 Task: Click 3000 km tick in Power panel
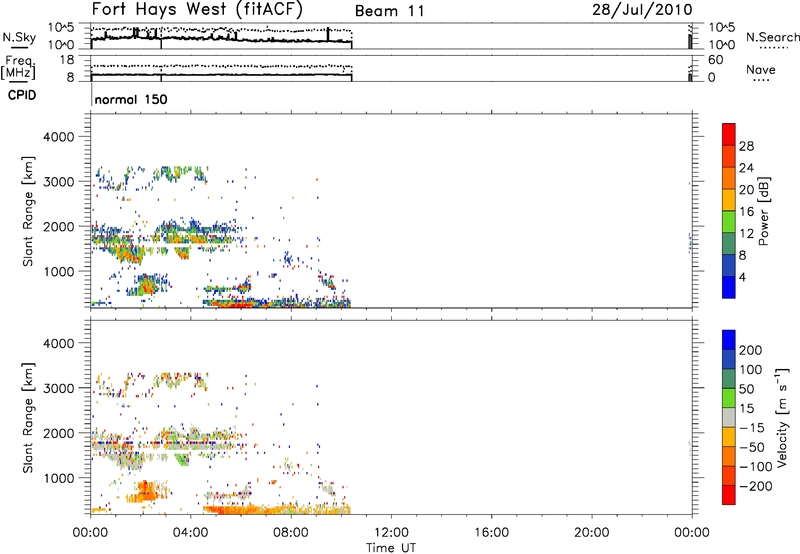pyautogui.click(x=59, y=182)
